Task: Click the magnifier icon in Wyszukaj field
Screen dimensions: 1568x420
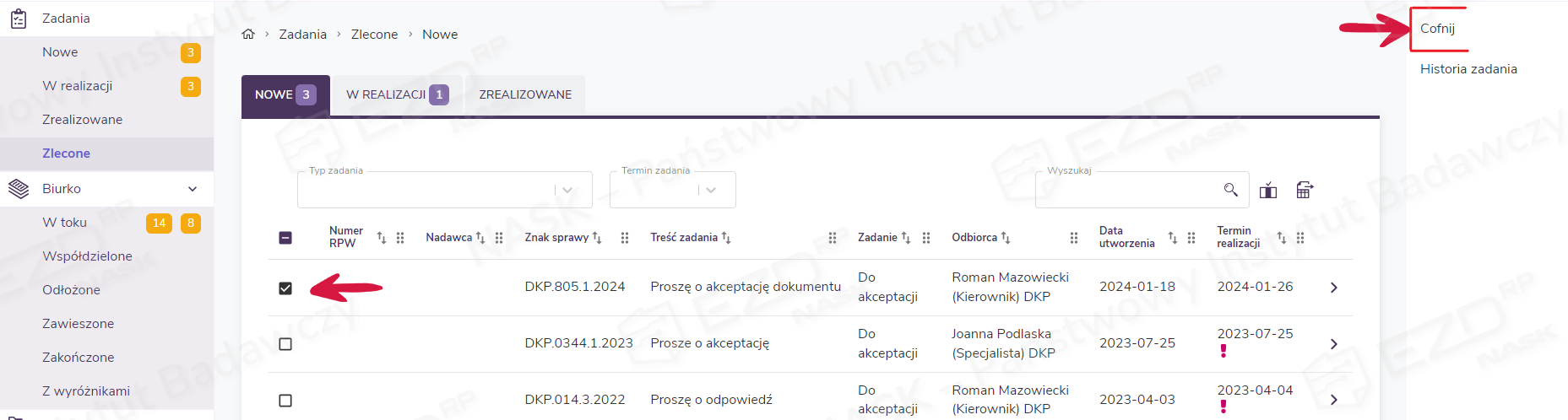Action: (1230, 190)
